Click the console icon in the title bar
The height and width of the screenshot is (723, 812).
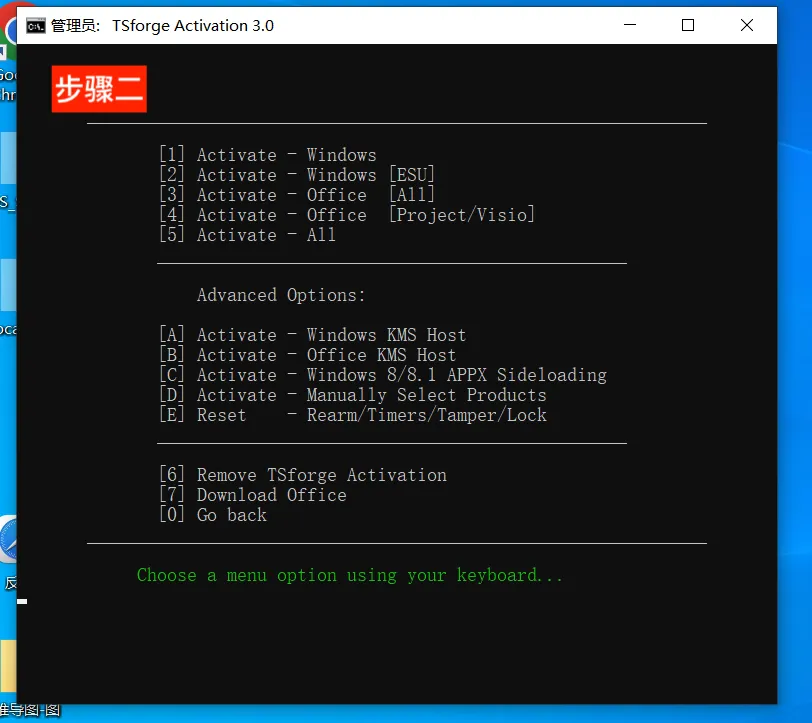pyautogui.click(x=35, y=26)
